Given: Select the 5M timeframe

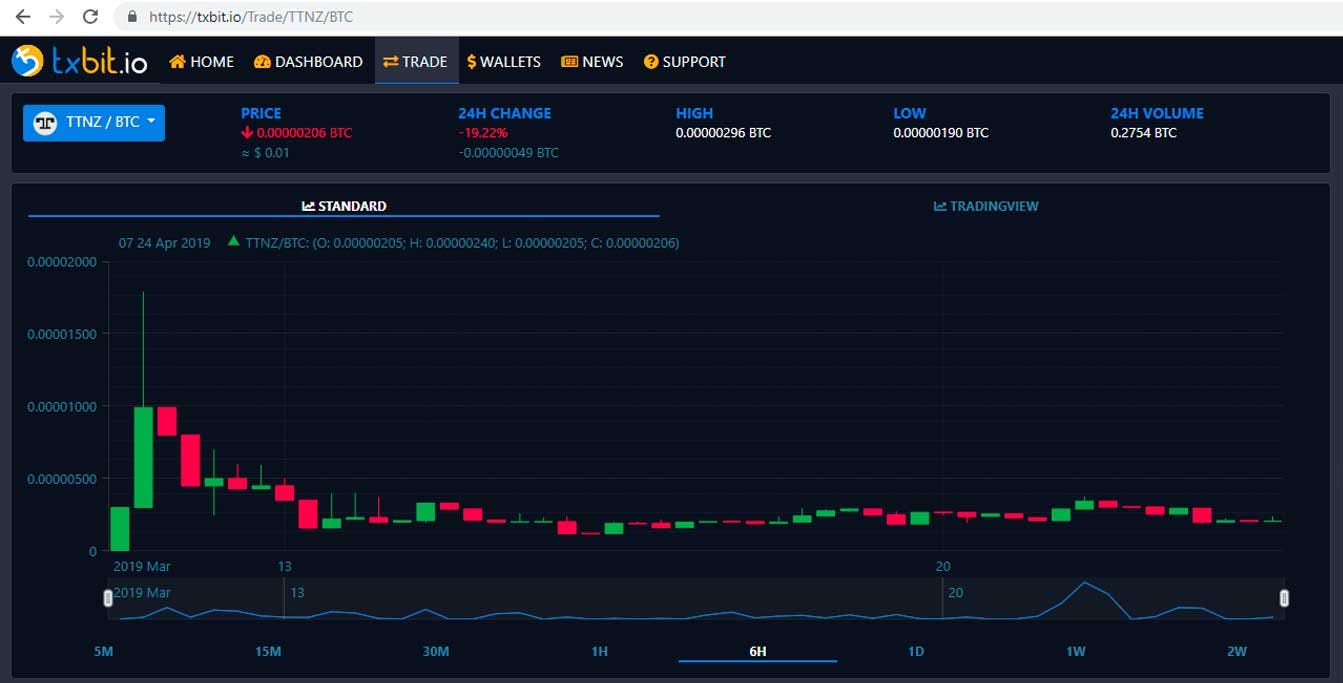Looking at the screenshot, I should 103,650.
